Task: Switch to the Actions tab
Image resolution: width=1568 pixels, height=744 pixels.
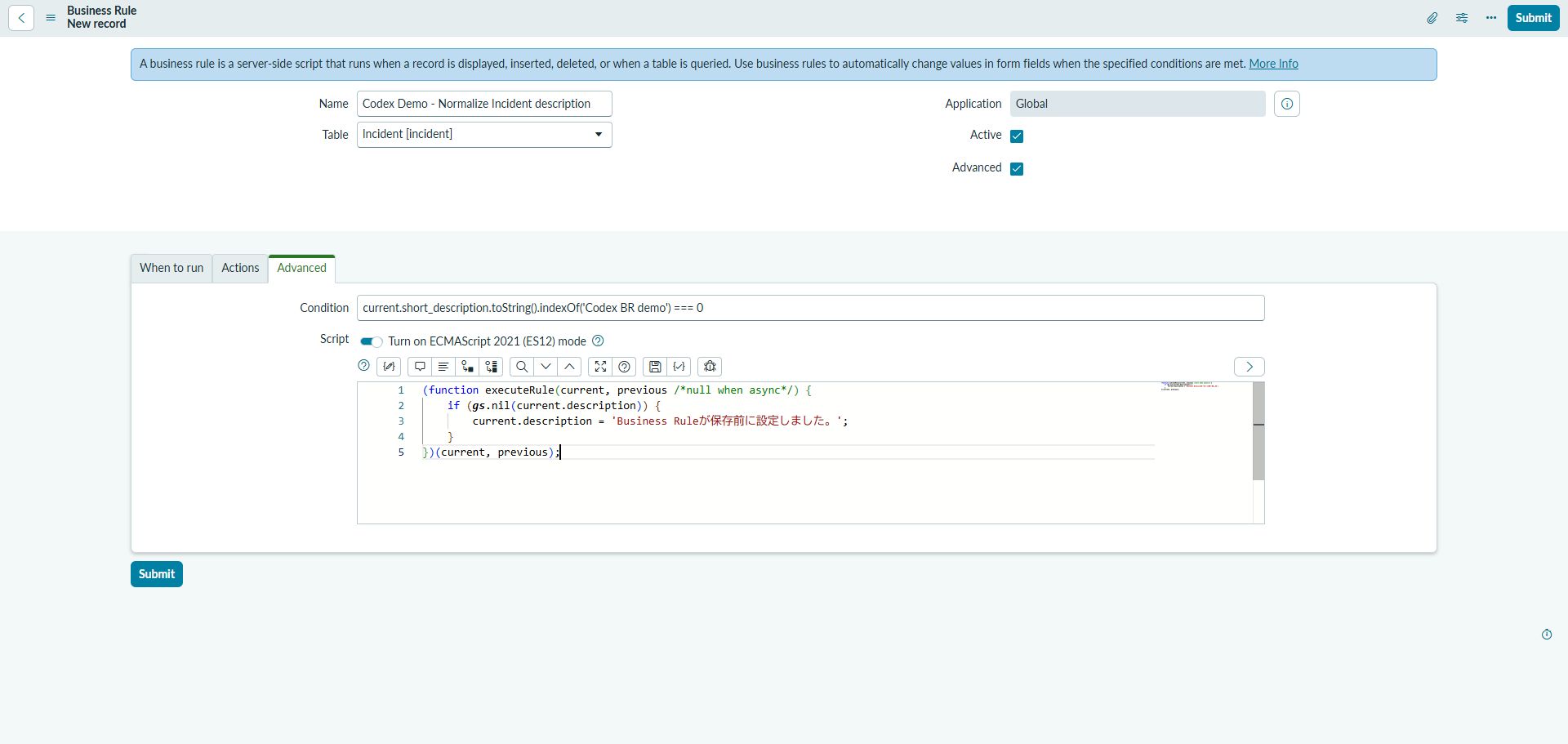Action: (240, 269)
